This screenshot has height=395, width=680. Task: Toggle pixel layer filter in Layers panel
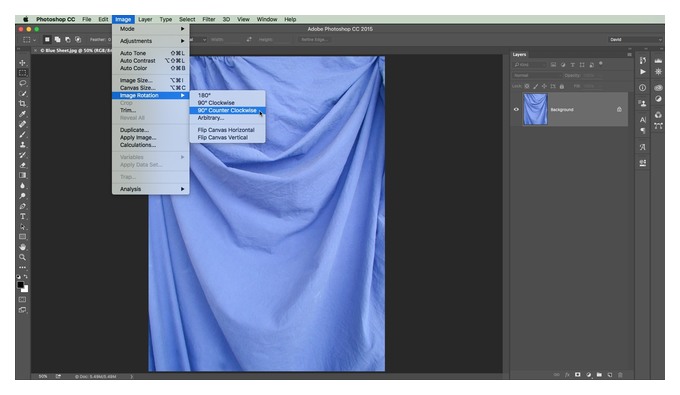(553, 65)
